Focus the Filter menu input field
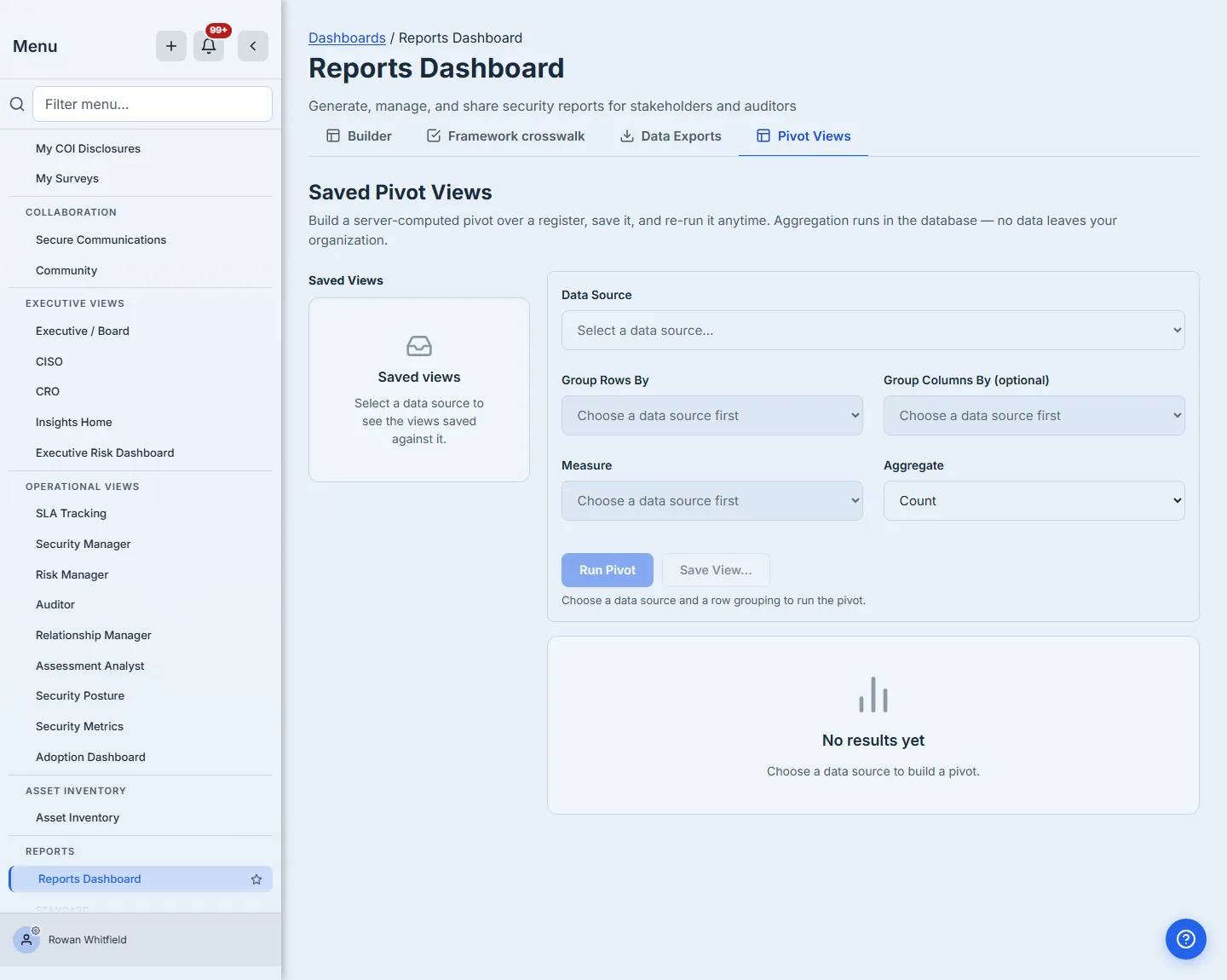Viewport: 1227px width, 980px height. (x=153, y=104)
